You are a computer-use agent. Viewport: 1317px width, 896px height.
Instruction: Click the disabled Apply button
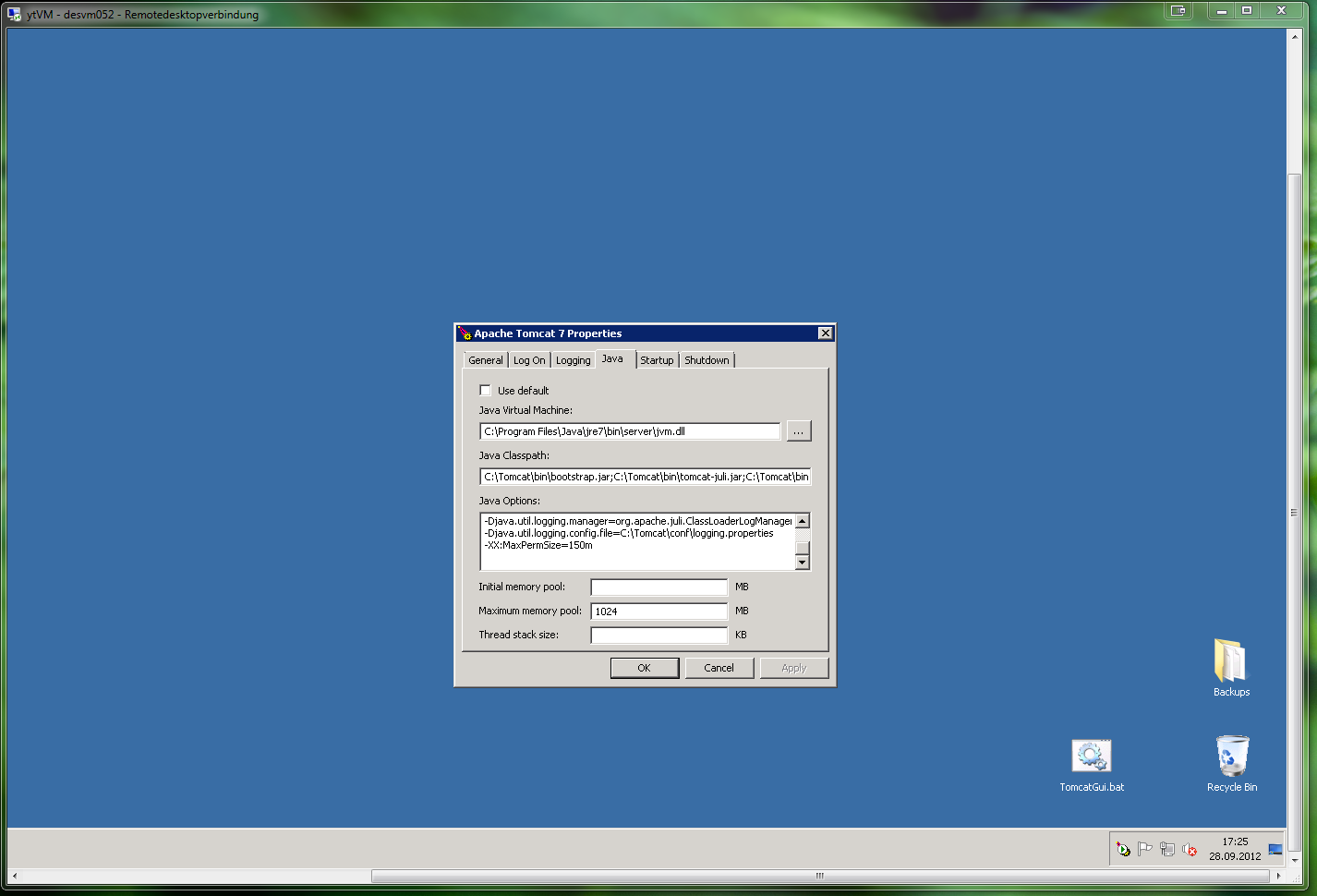click(x=794, y=668)
